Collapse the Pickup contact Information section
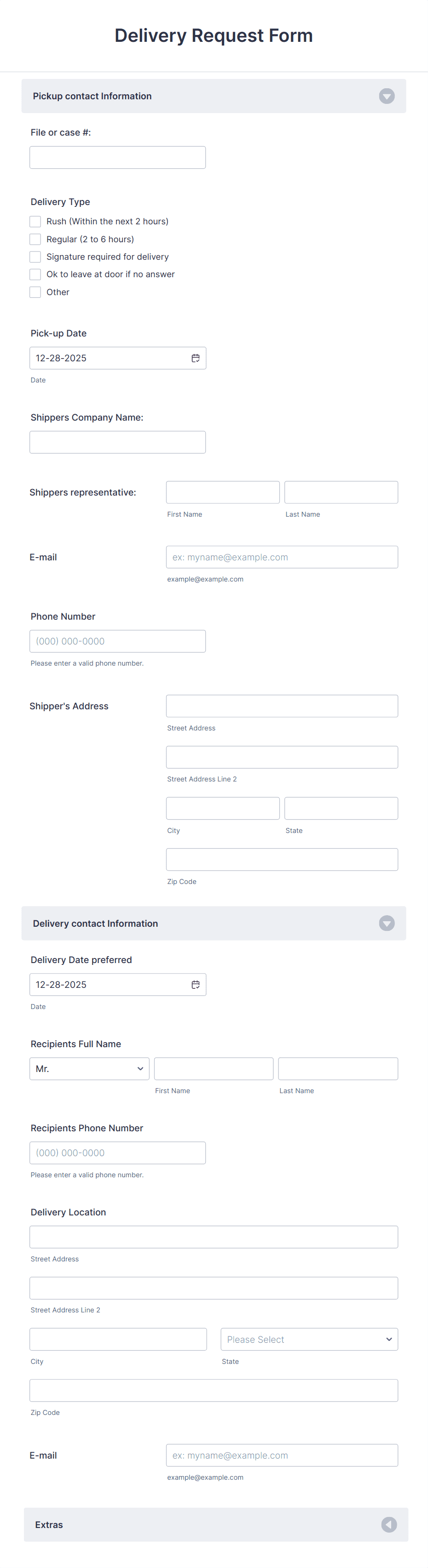The height and width of the screenshot is (1568, 428). click(386, 96)
